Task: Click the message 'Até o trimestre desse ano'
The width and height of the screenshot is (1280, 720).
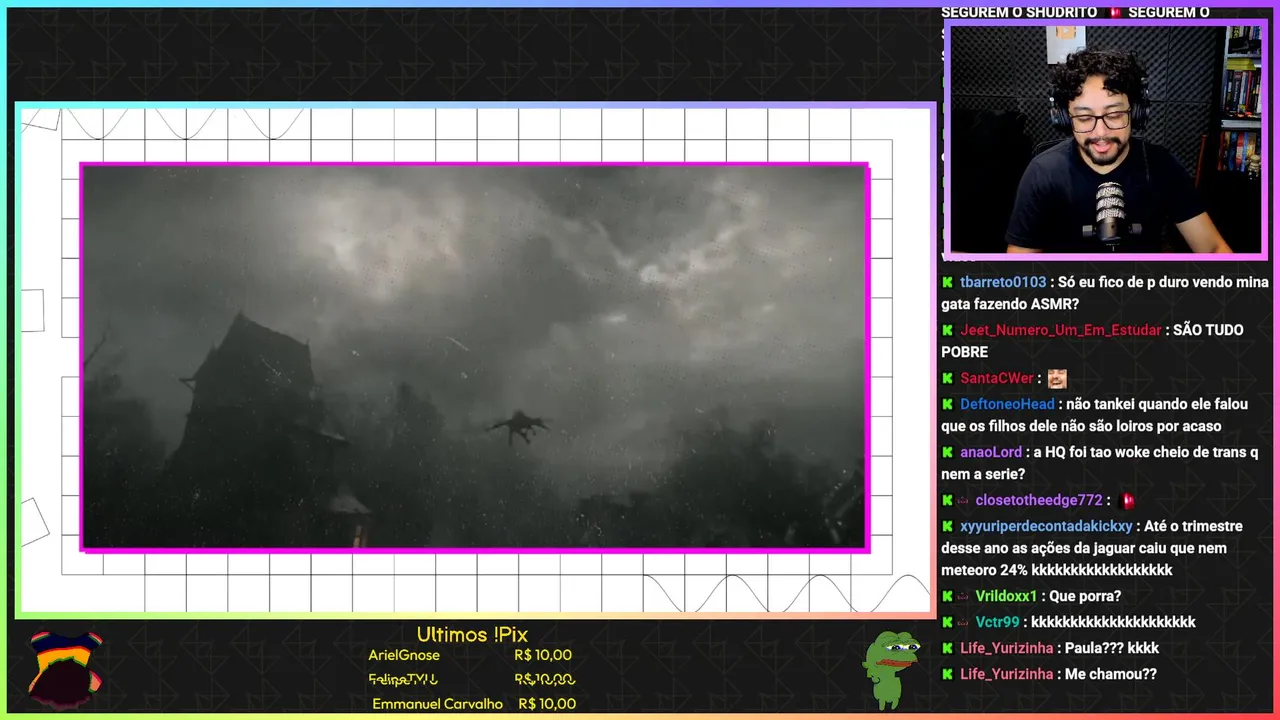Action: click(1092, 549)
